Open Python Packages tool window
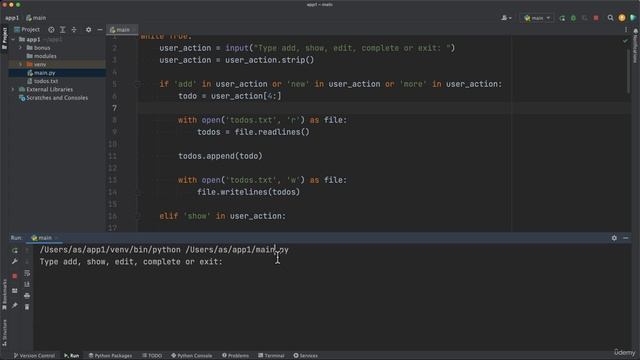 [x=110, y=356]
